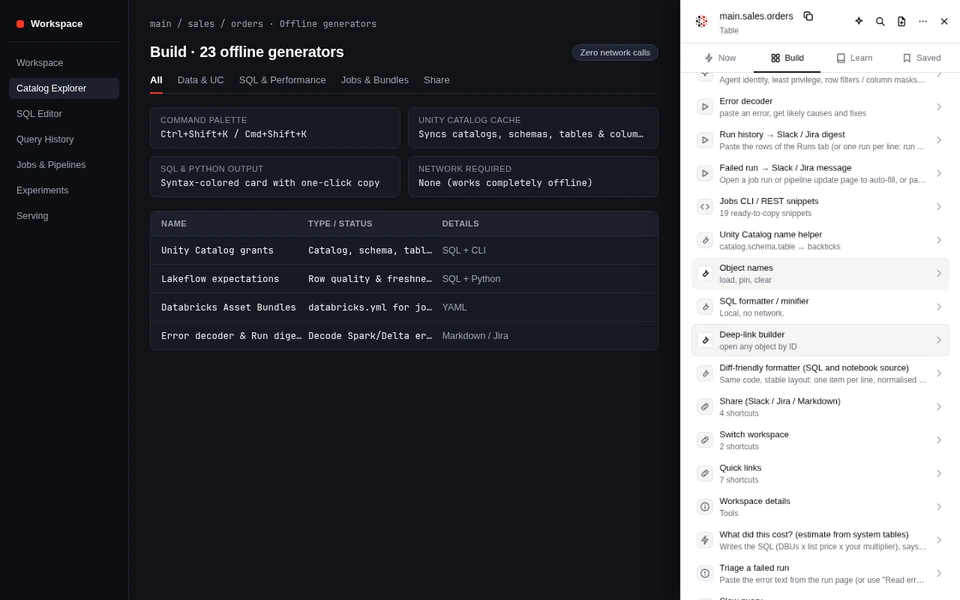Click the NAME column header
Screen dimensions: 960x600
pyautogui.click(x=174, y=223)
